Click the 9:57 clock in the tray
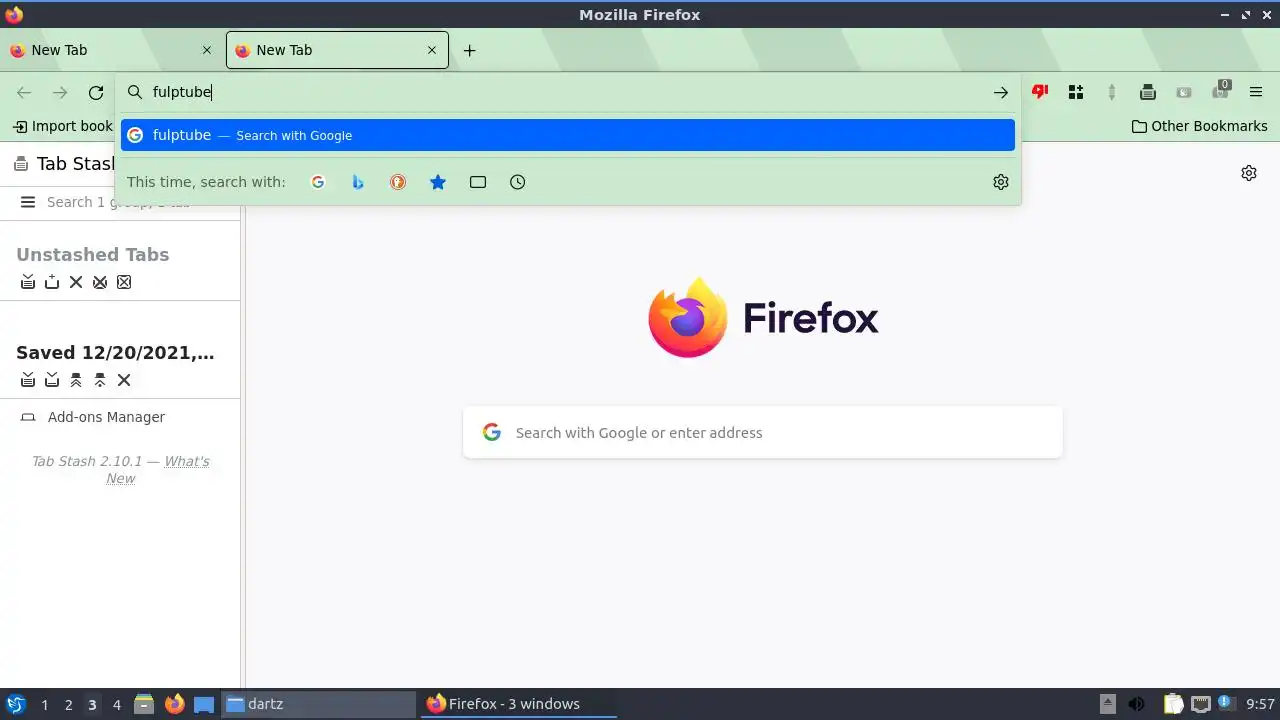The height and width of the screenshot is (720, 1280). 1260,704
